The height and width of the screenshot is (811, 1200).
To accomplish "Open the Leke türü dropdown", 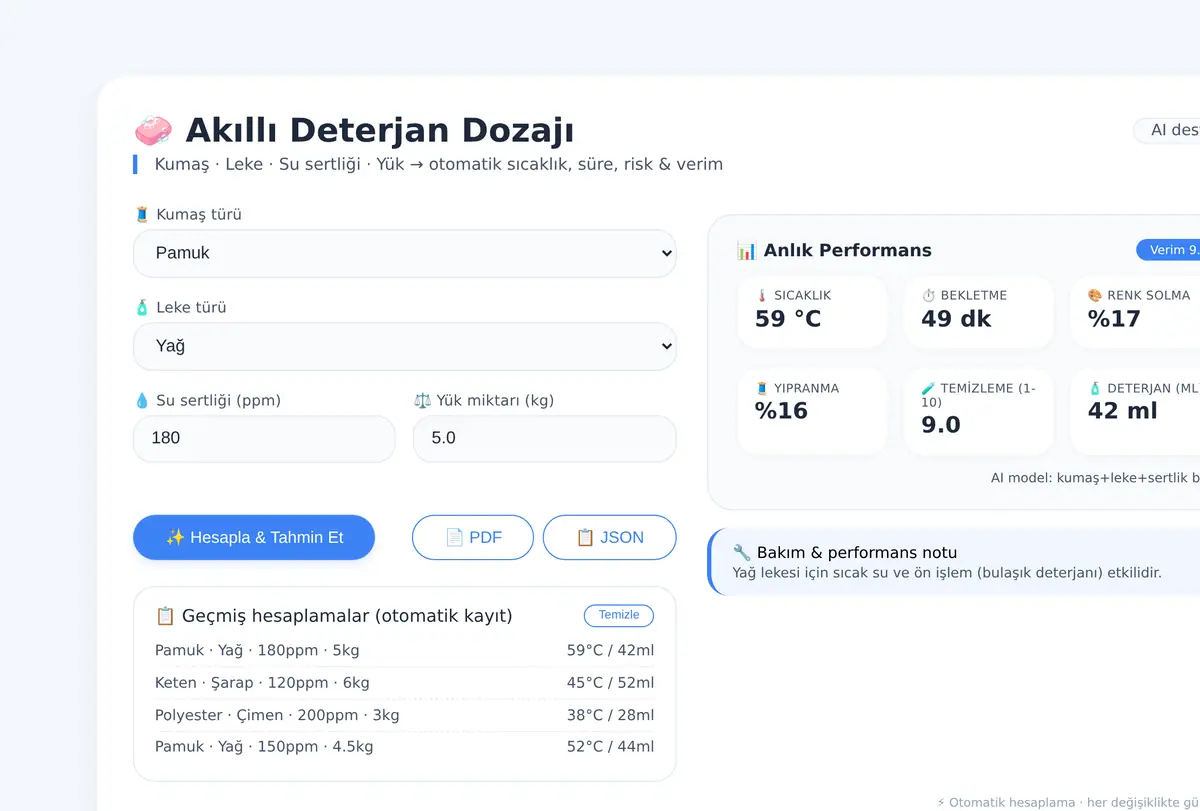I will [404, 346].
